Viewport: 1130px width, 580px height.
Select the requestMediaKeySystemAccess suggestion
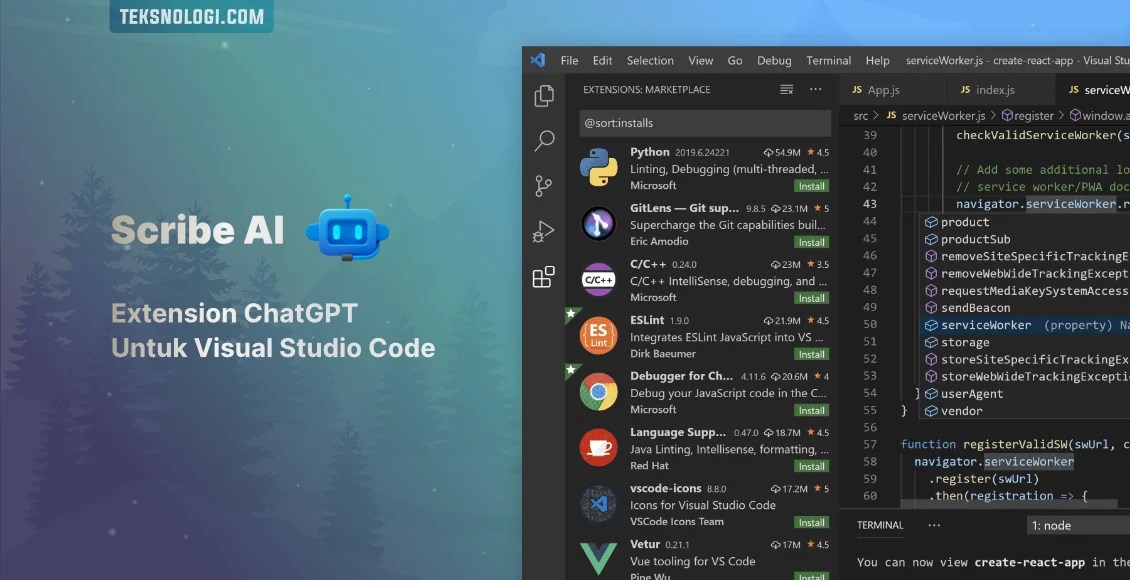click(x=1027, y=290)
